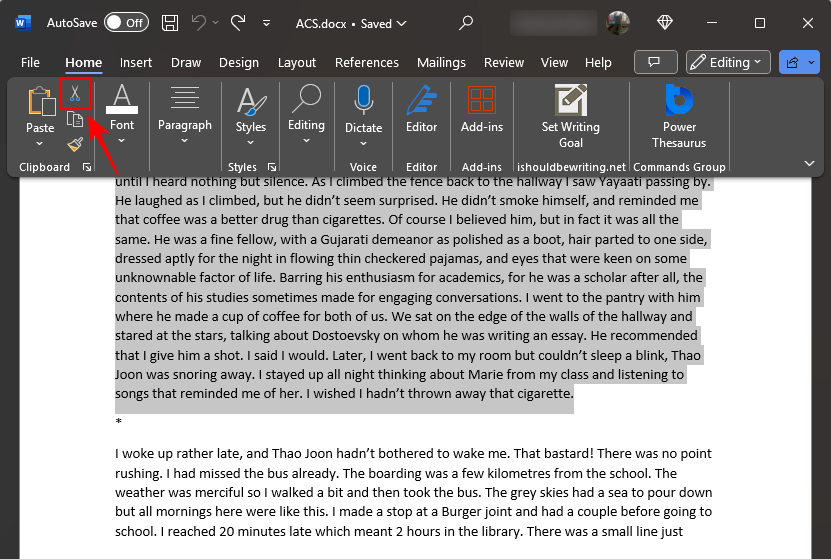The image size is (831, 559).
Task: Click the search magnifier in title bar
Action: [466, 22]
